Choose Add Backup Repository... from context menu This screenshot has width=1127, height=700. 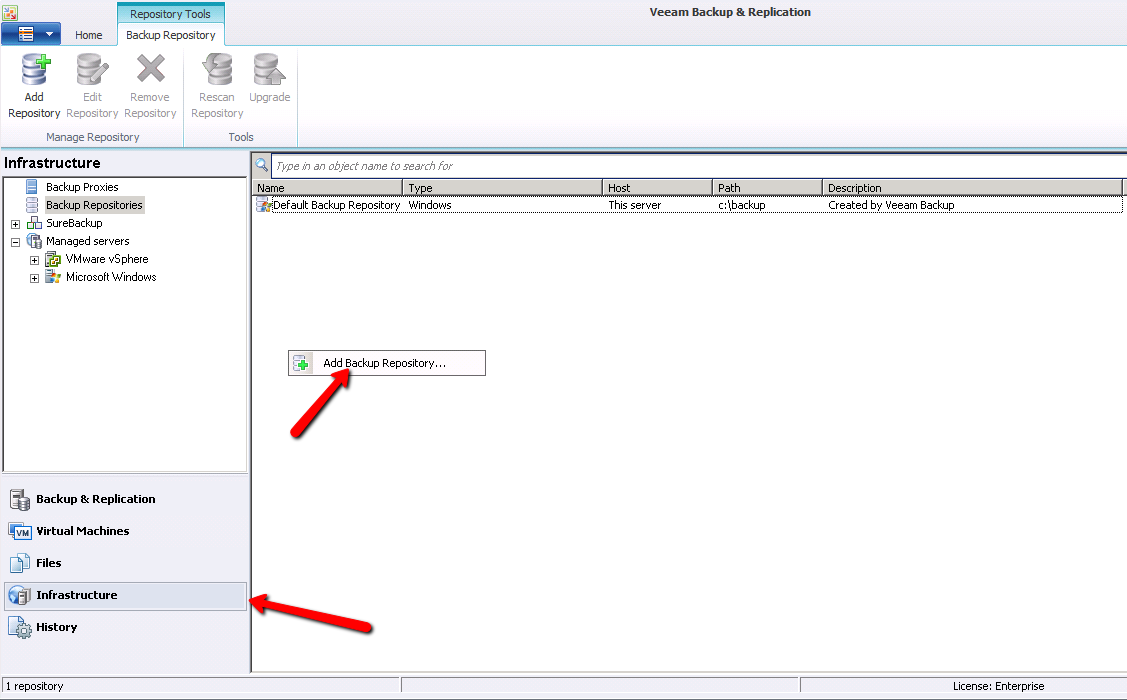tap(387, 363)
